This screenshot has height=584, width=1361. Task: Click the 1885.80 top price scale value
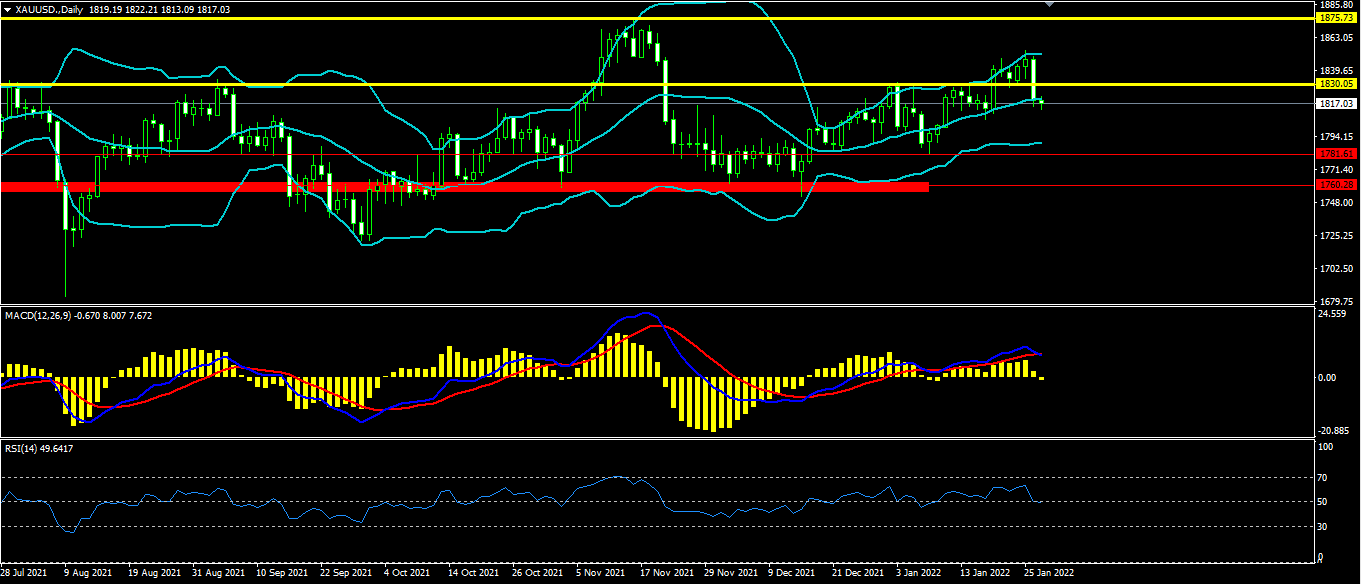click(1335, 5)
